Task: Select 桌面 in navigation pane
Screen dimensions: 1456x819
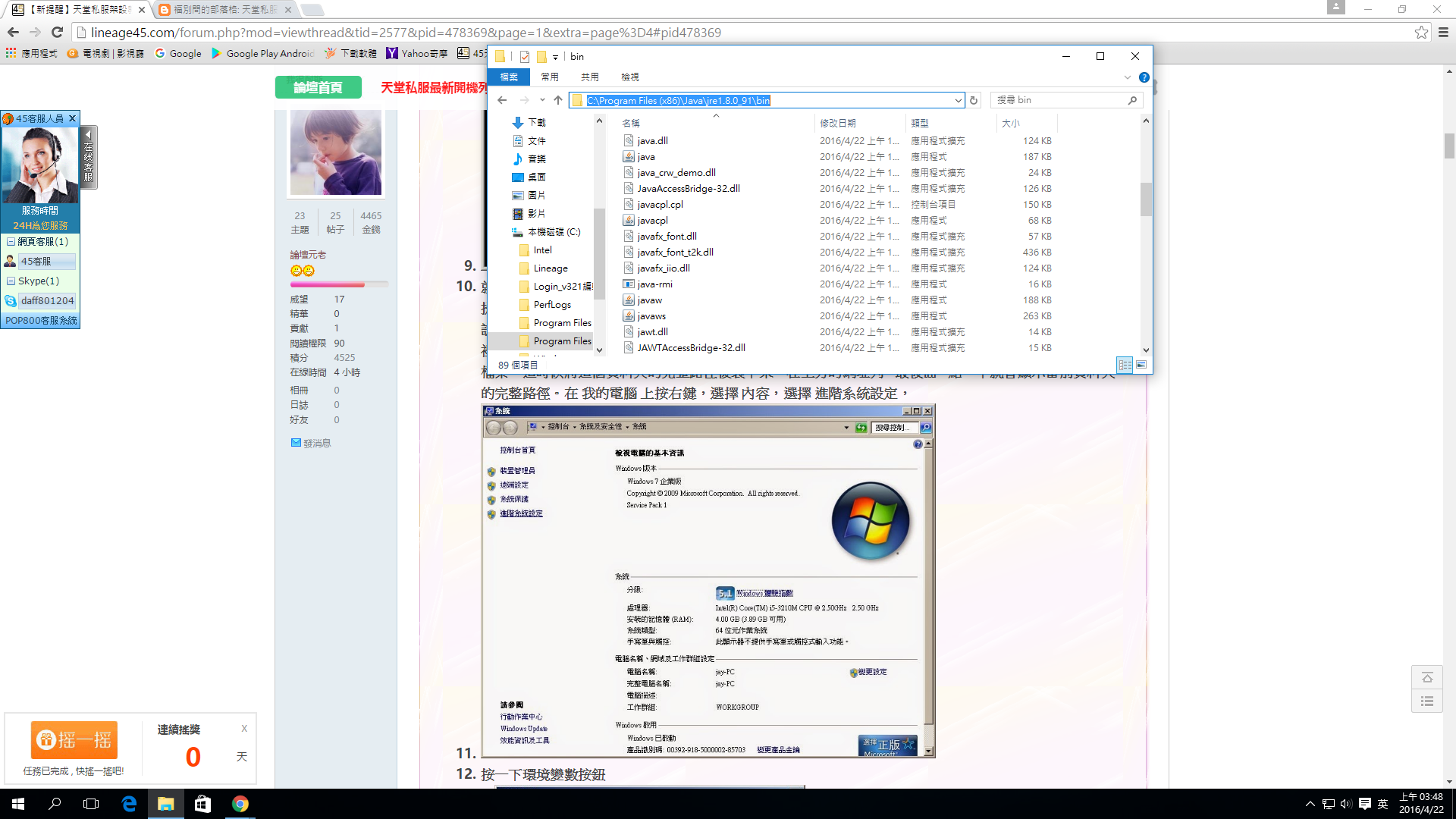Action: (x=537, y=177)
